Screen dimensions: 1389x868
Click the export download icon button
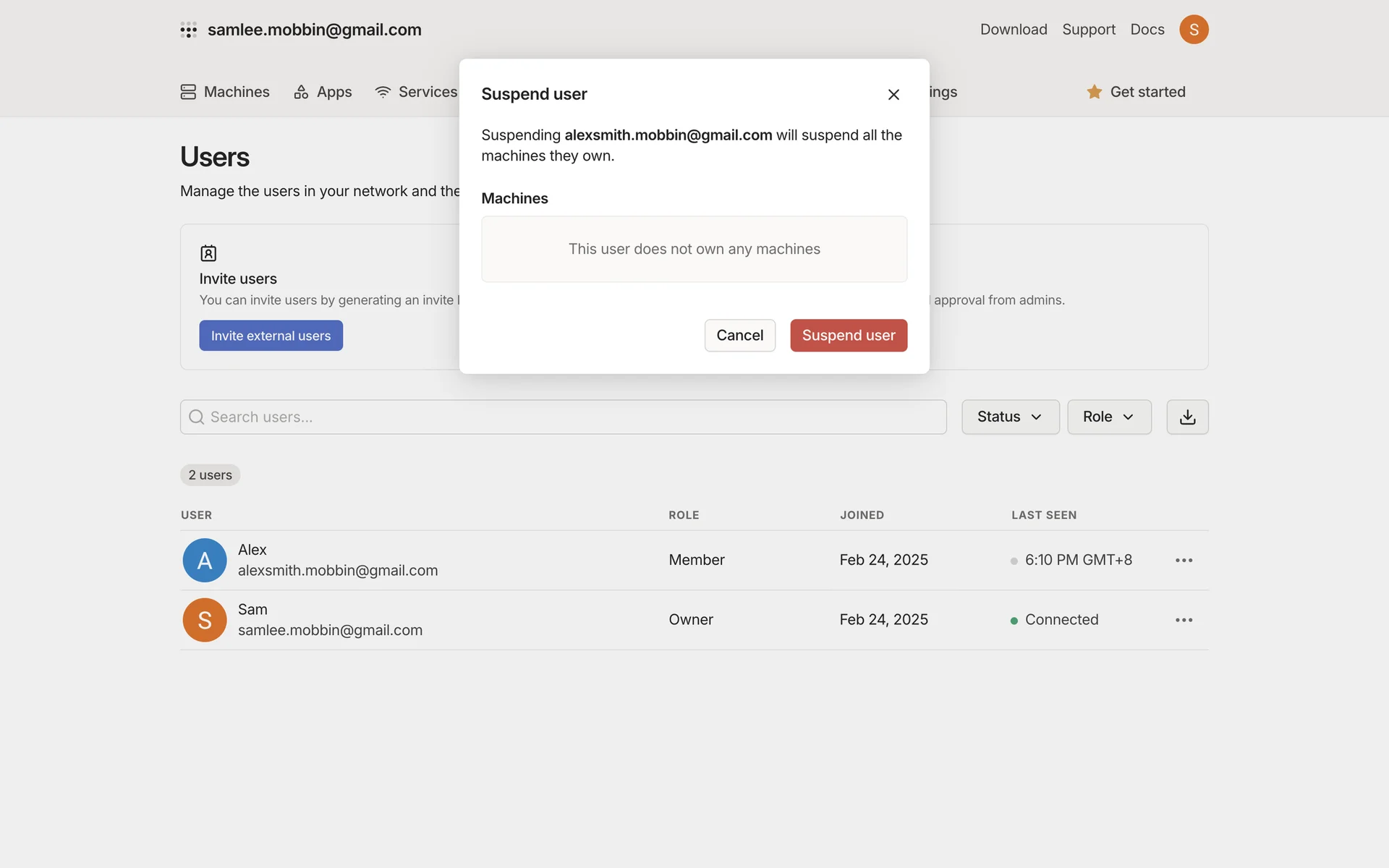point(1187,417)
